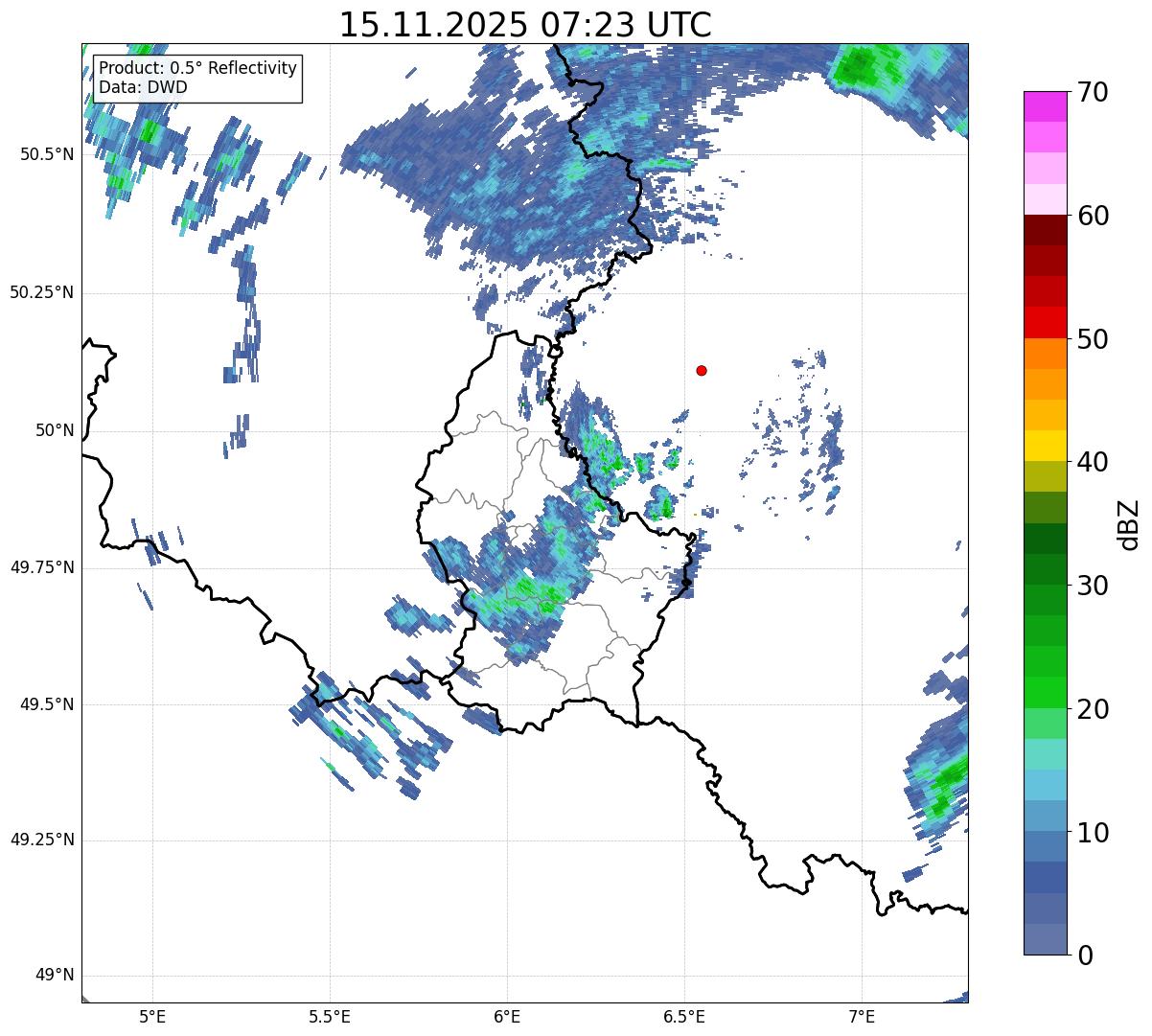
Task: Click the 5.5°E longitude label
Action: click(x=330, y=1016)
